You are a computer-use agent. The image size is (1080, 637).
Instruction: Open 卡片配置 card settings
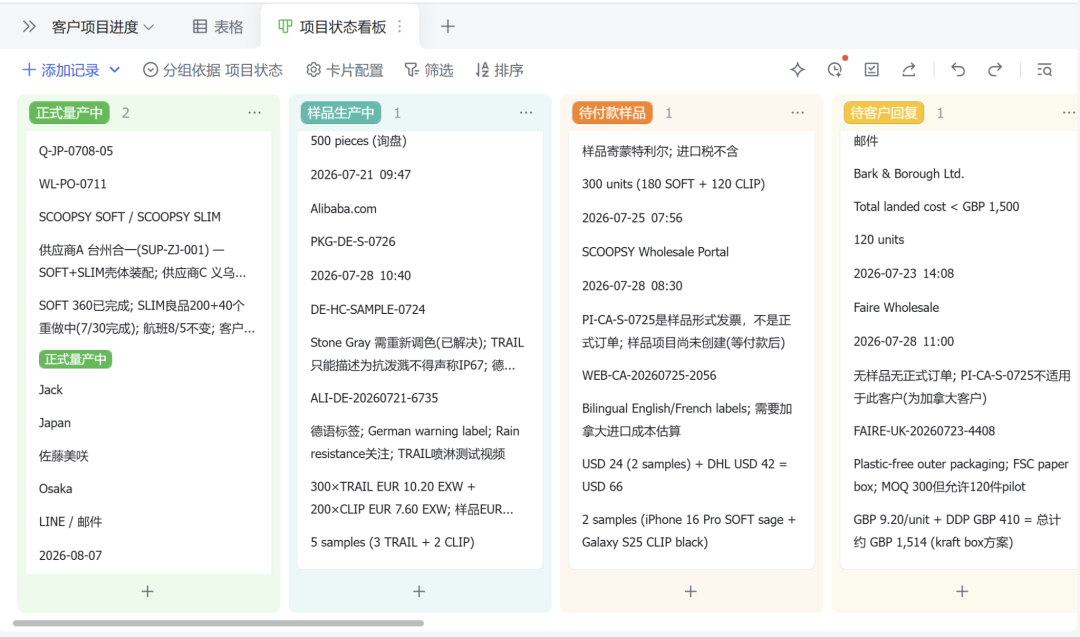pyautogui.click(x=344, y=70)
